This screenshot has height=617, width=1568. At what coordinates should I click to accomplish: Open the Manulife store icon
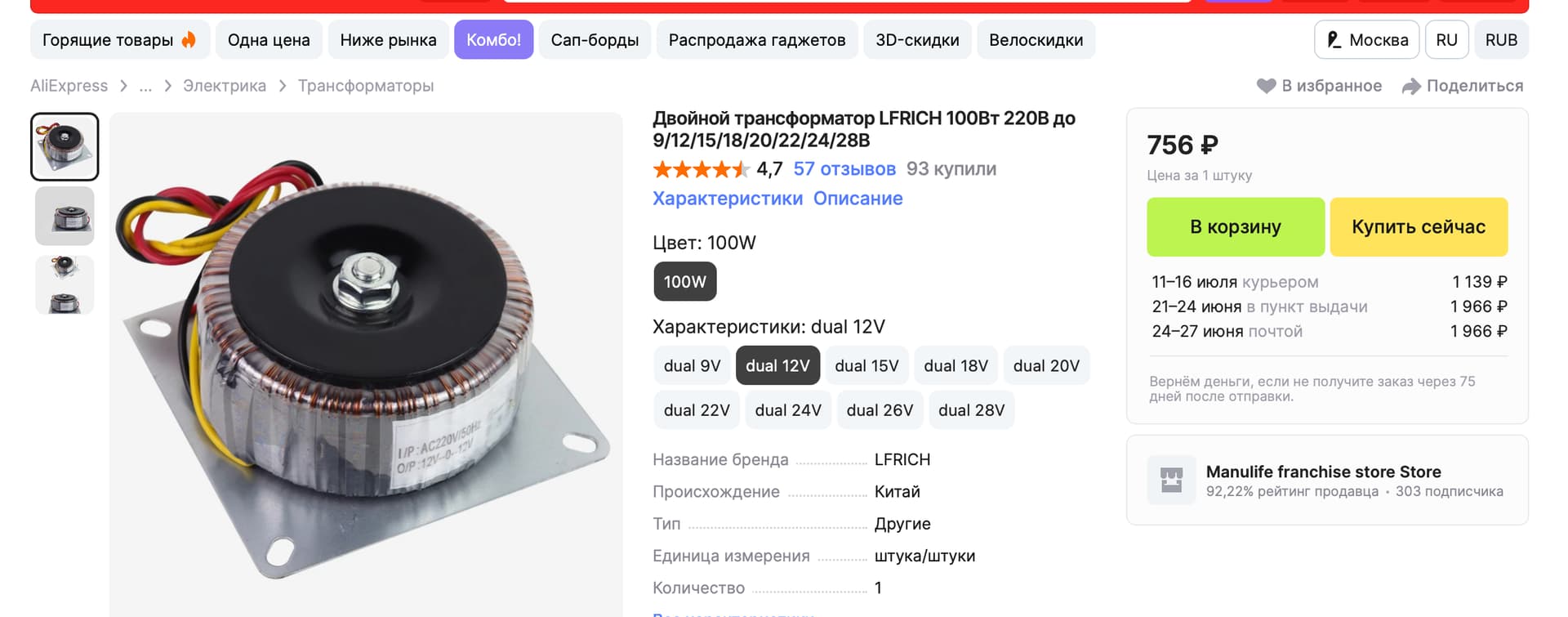point(1172,480)
